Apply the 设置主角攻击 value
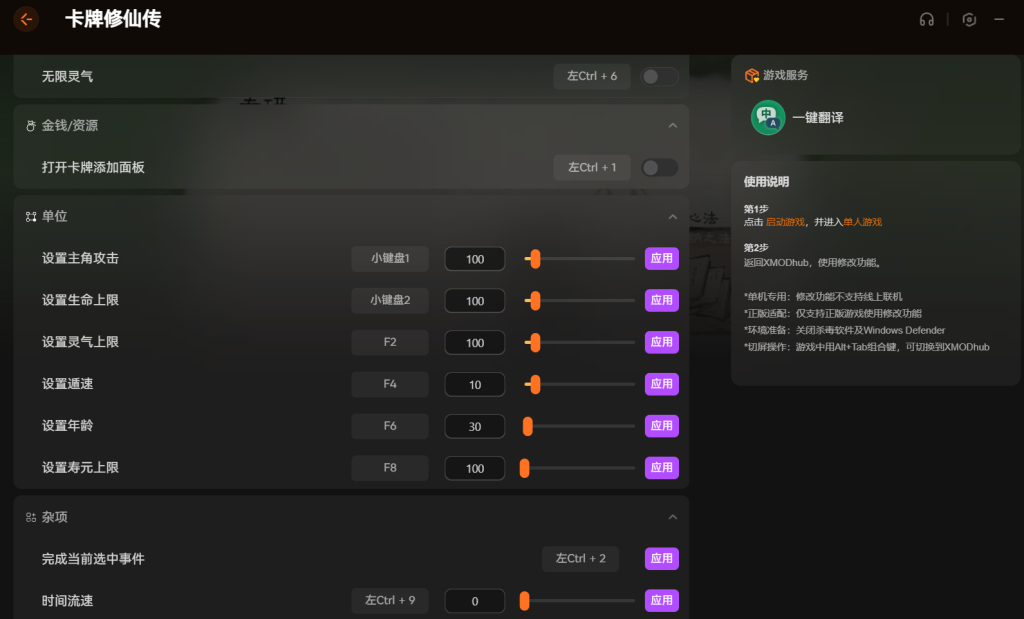The width and height of the screenshot is (1024, 619). tap(661, 259)
